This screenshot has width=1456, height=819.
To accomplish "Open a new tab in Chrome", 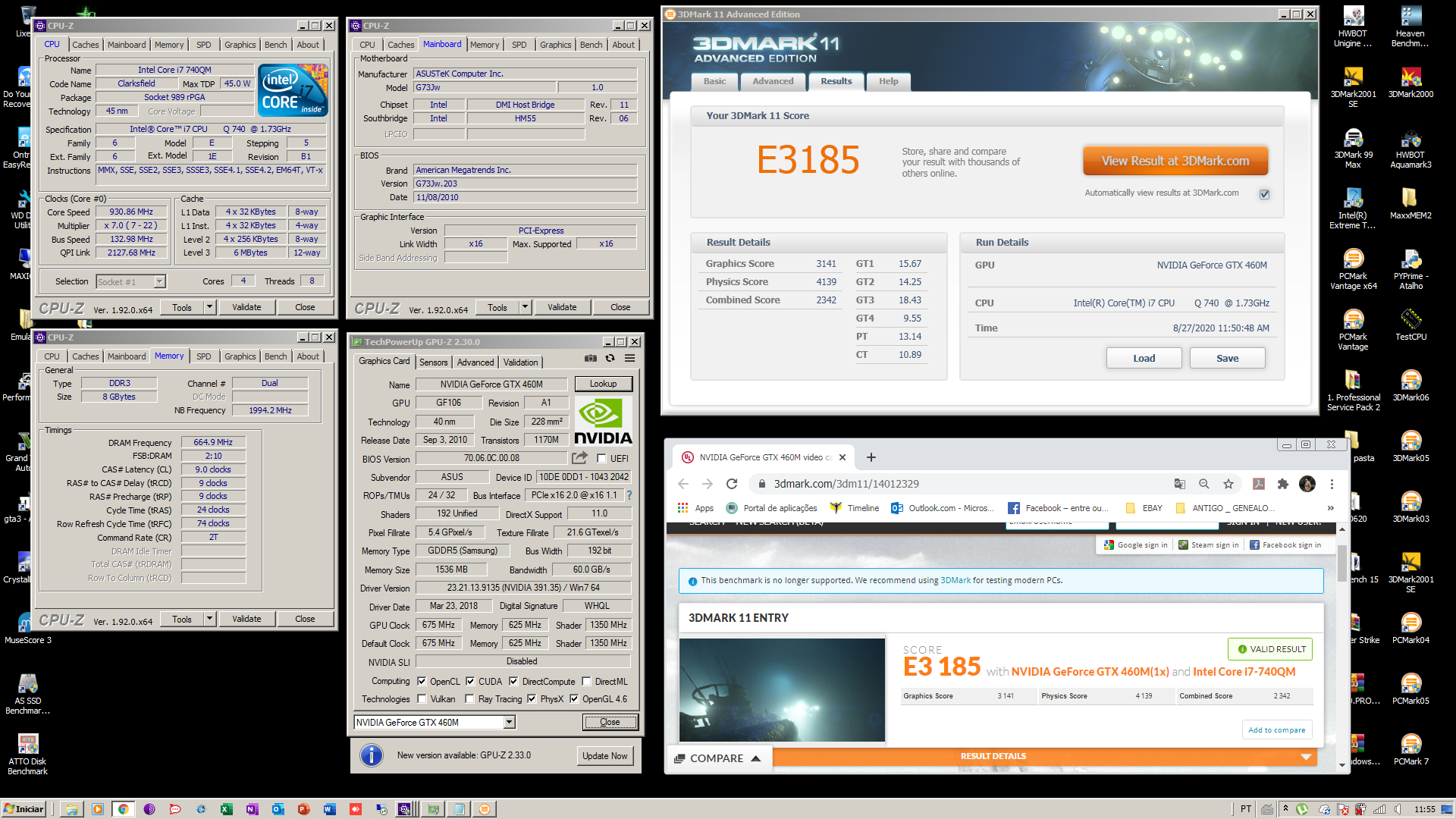I will (871, 457).
